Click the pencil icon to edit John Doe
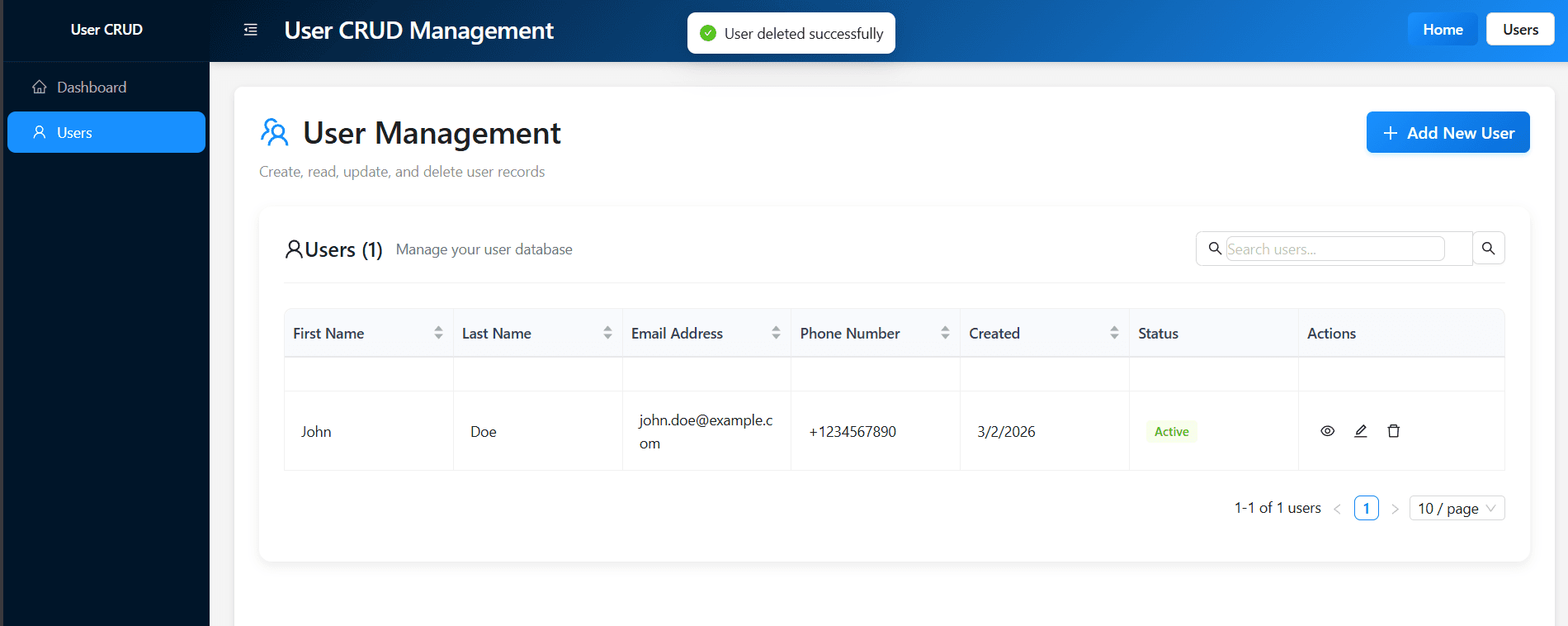The image size is (1568, 626). point(1360,431)
